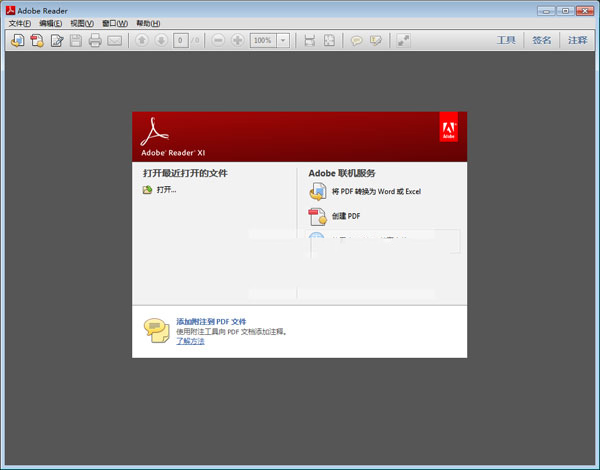Click the 100% zoom value field
Viewport: 600px width, 470px height.
tap(263, 40)
